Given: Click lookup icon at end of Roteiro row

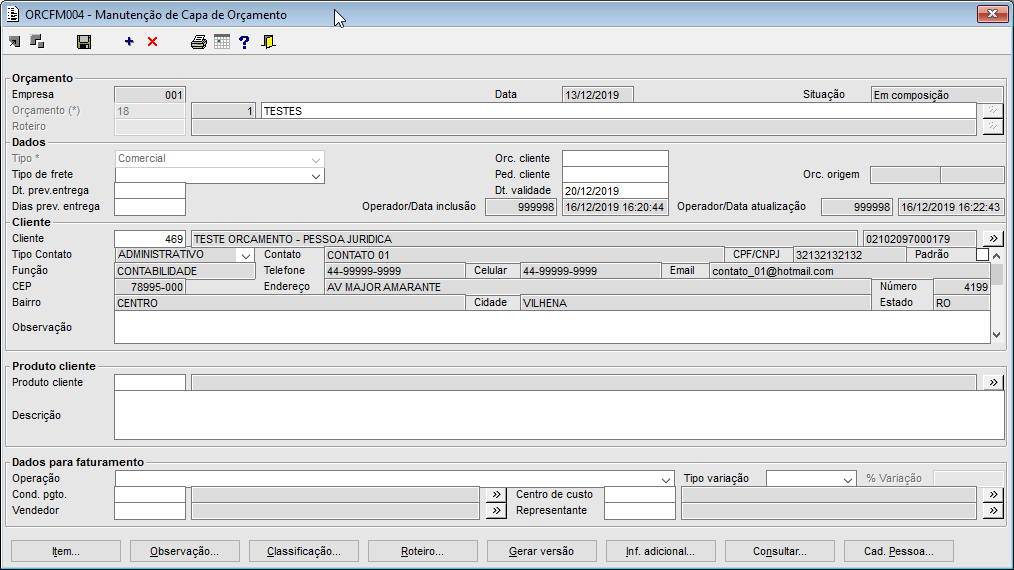Looking at the screenshot, I should 993,127.
